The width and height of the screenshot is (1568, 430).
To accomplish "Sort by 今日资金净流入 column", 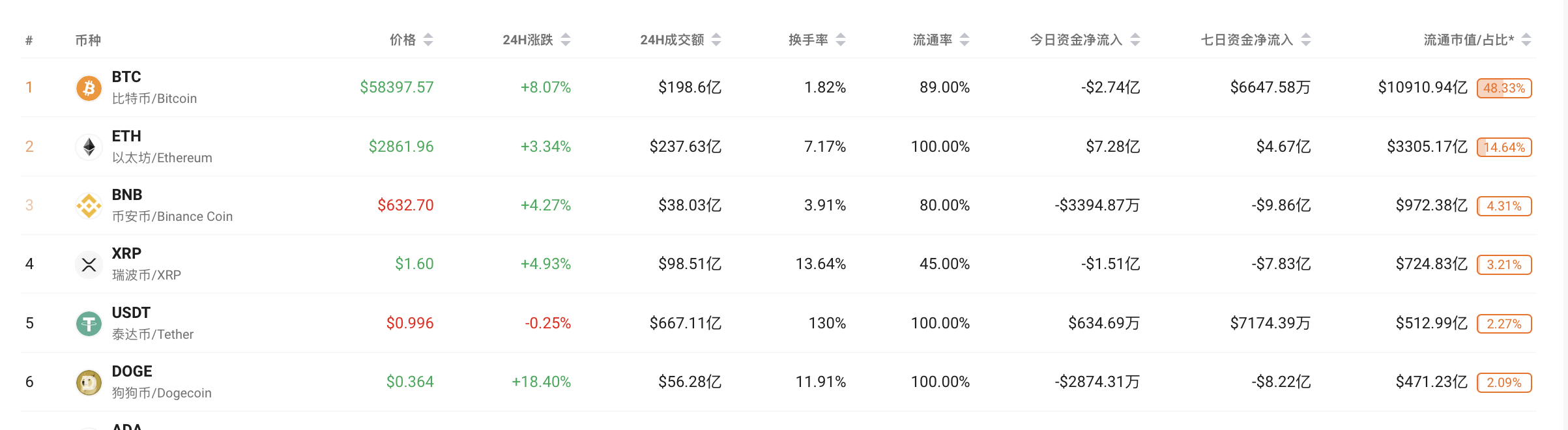I will (x=1135, y=39).
